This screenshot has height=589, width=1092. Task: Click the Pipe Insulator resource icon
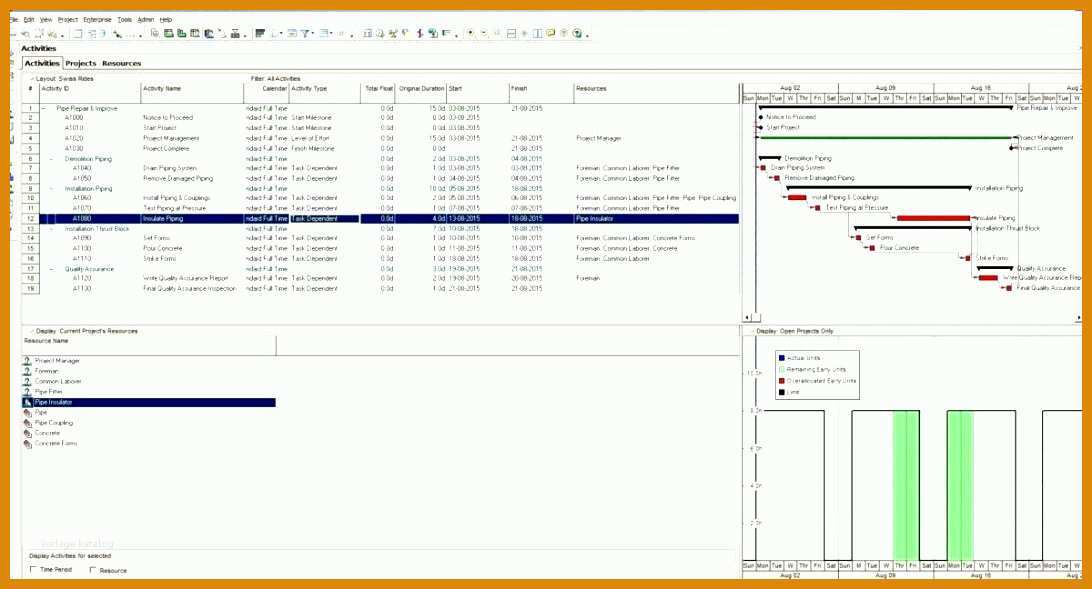click(27, 402)
